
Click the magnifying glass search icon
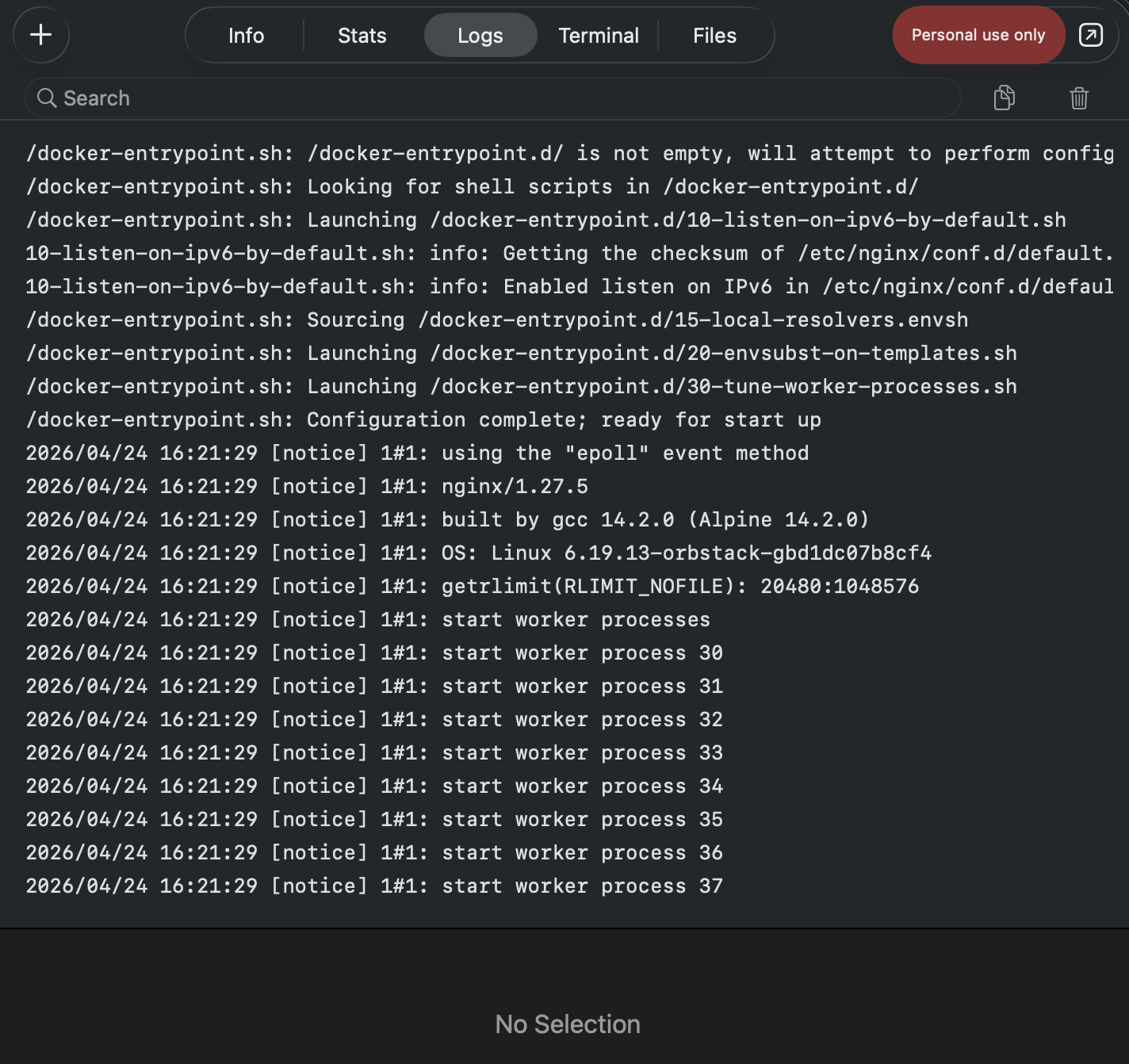(x=47, y=98)
